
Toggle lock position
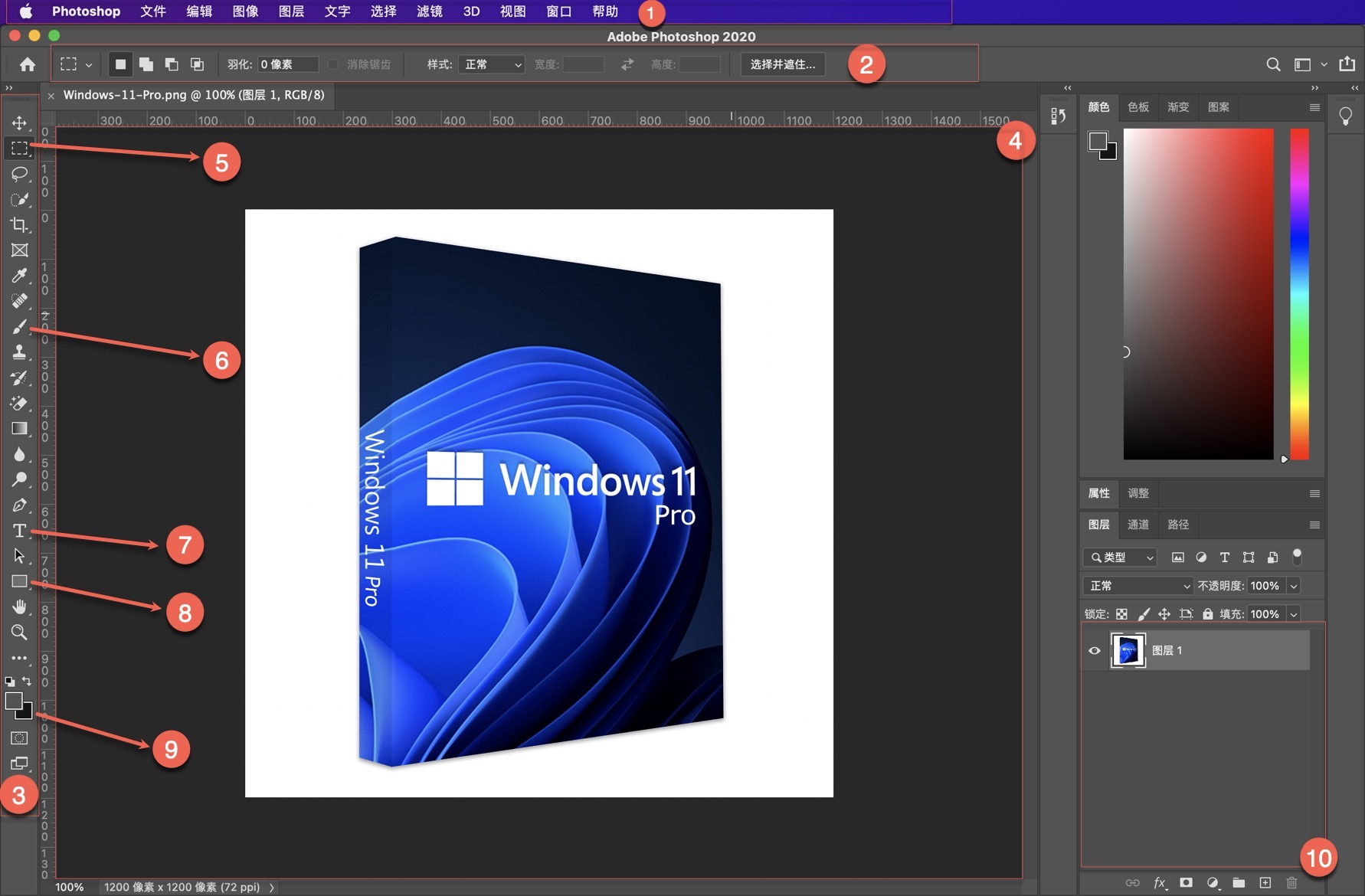coord(1164,614)
